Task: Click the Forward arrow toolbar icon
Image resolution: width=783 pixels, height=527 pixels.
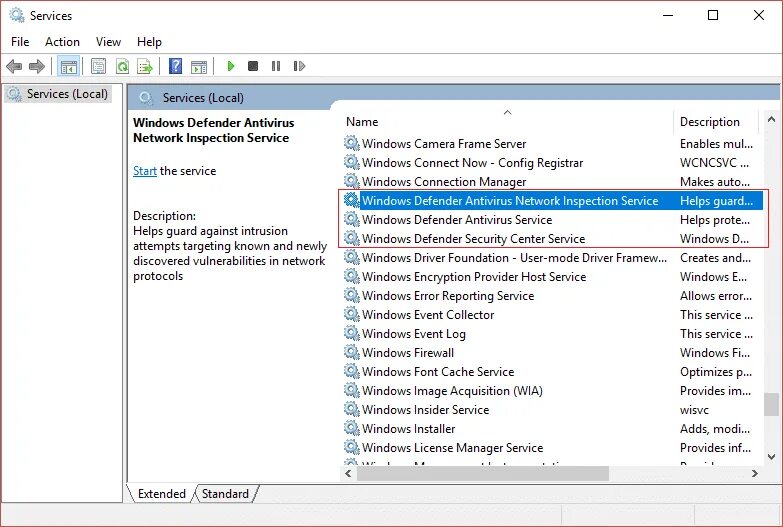Action: pyautogui.click(x=37, y=66)
